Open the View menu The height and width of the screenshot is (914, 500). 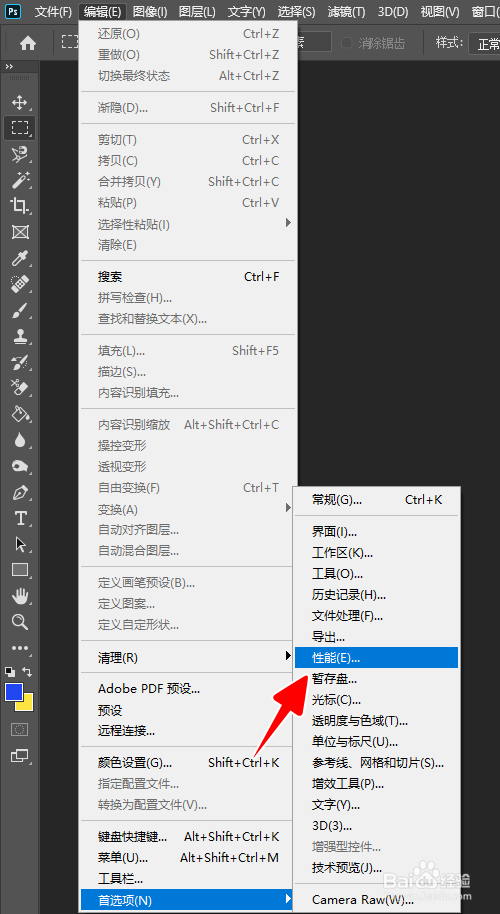click(x=440, y=11)
